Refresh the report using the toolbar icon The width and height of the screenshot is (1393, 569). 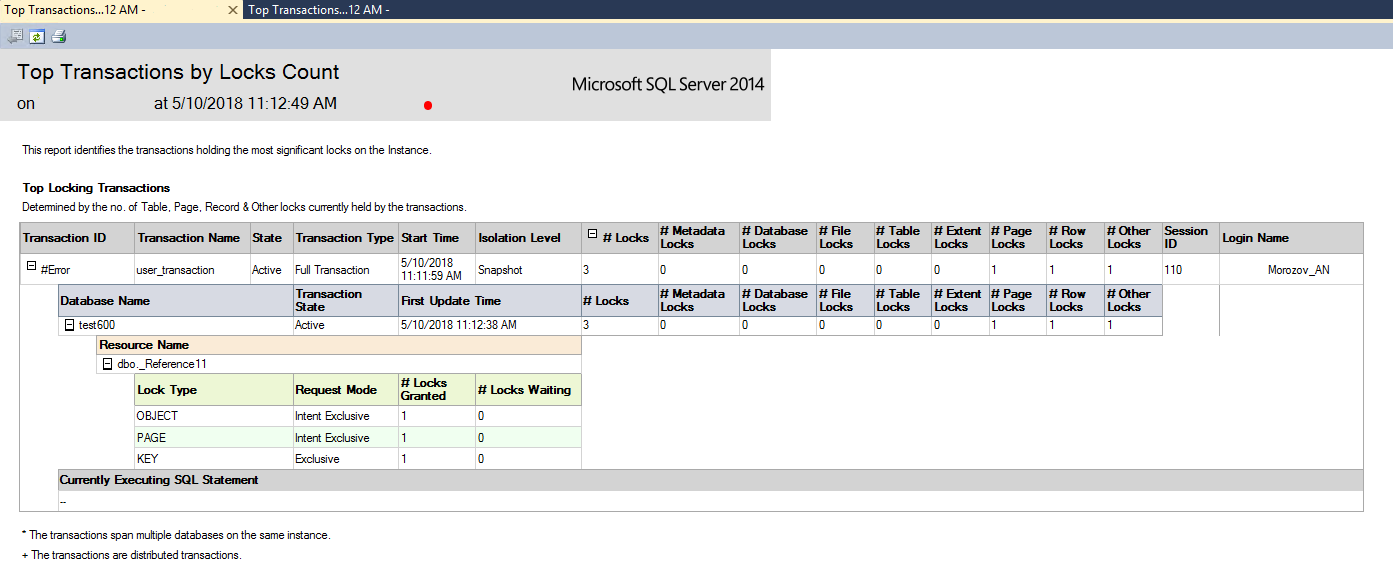37,37
